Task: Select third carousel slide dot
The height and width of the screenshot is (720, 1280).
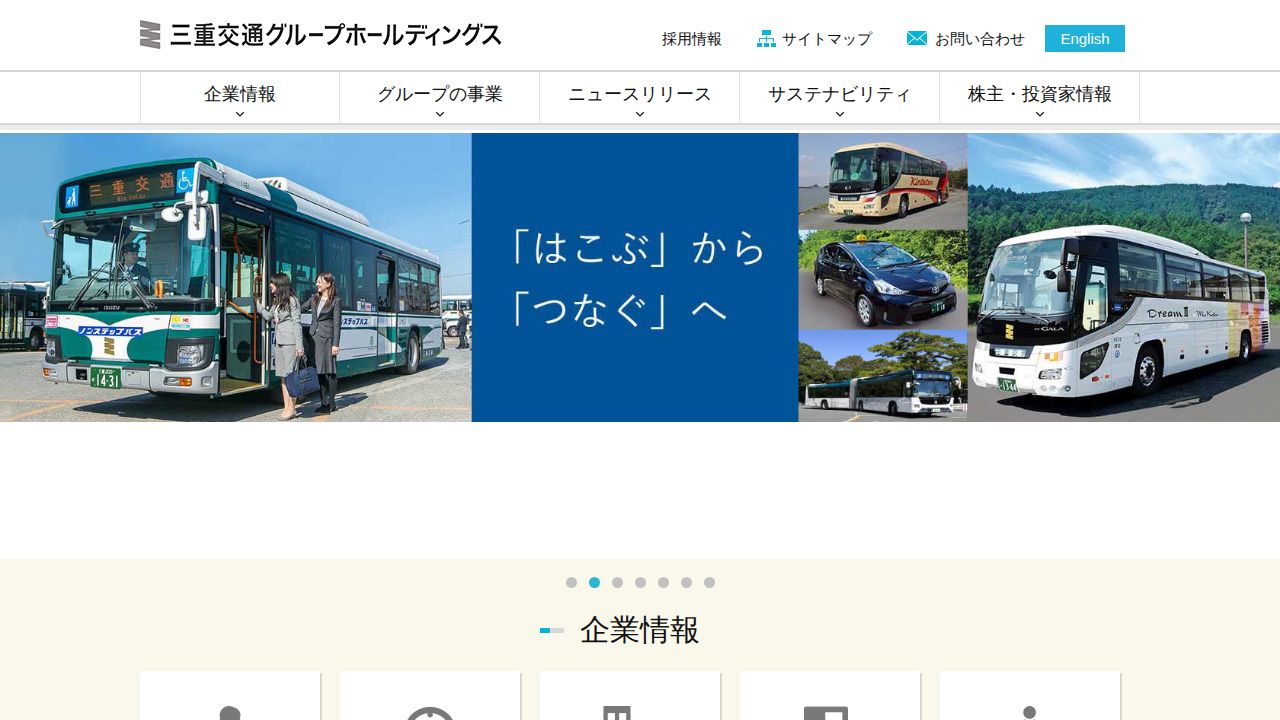Action: pyautogui.click(x=617, y=583)
